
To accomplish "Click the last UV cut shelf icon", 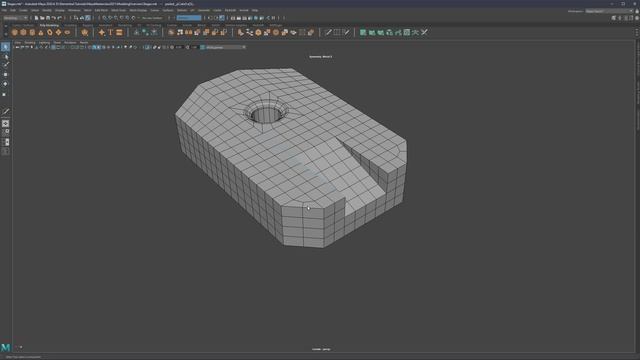I will click(x=424, y=32).
